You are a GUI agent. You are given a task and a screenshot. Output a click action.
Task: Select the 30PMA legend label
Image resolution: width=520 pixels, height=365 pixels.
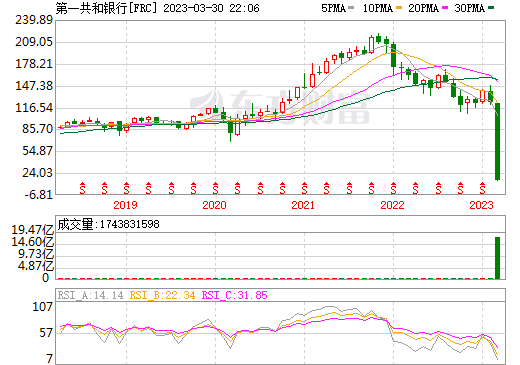click(x=469, y=8)
